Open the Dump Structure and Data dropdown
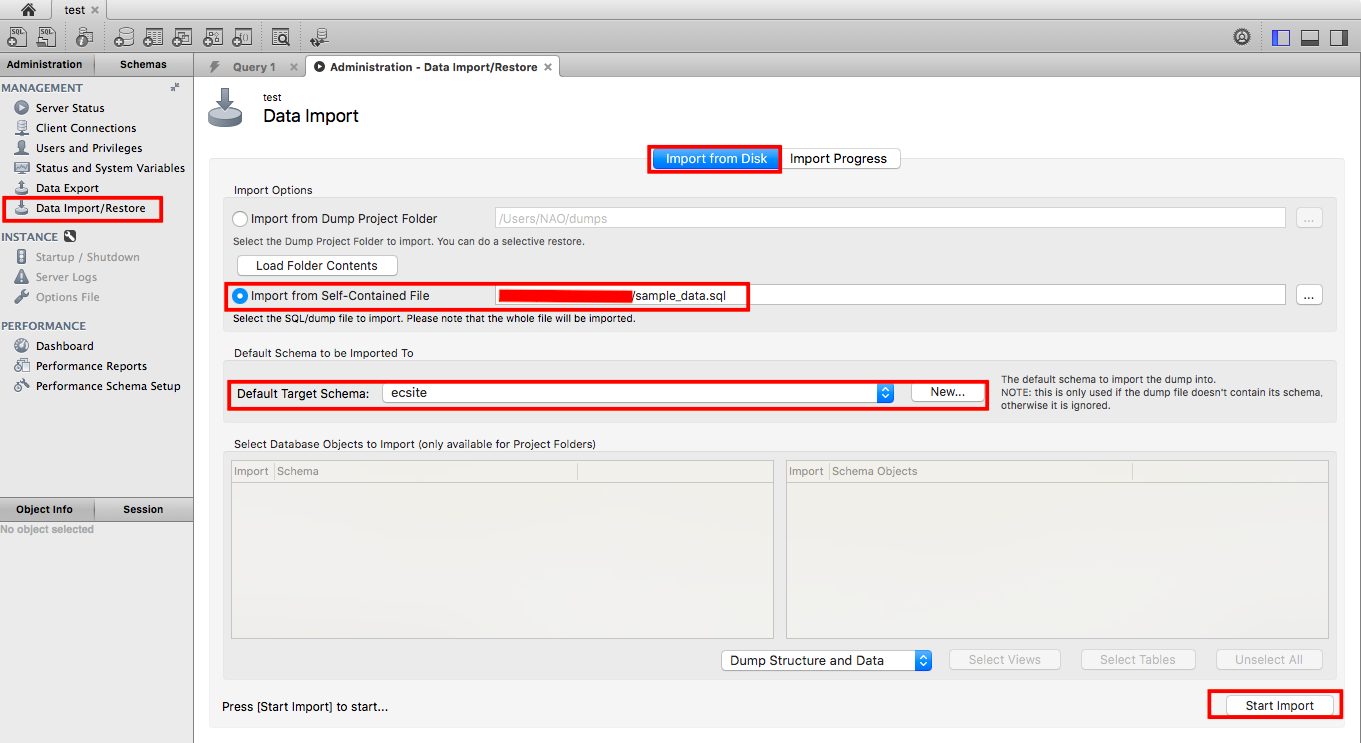Viewport: 1361px width, 743px height. pyautogui.click(x=923, y=660)
